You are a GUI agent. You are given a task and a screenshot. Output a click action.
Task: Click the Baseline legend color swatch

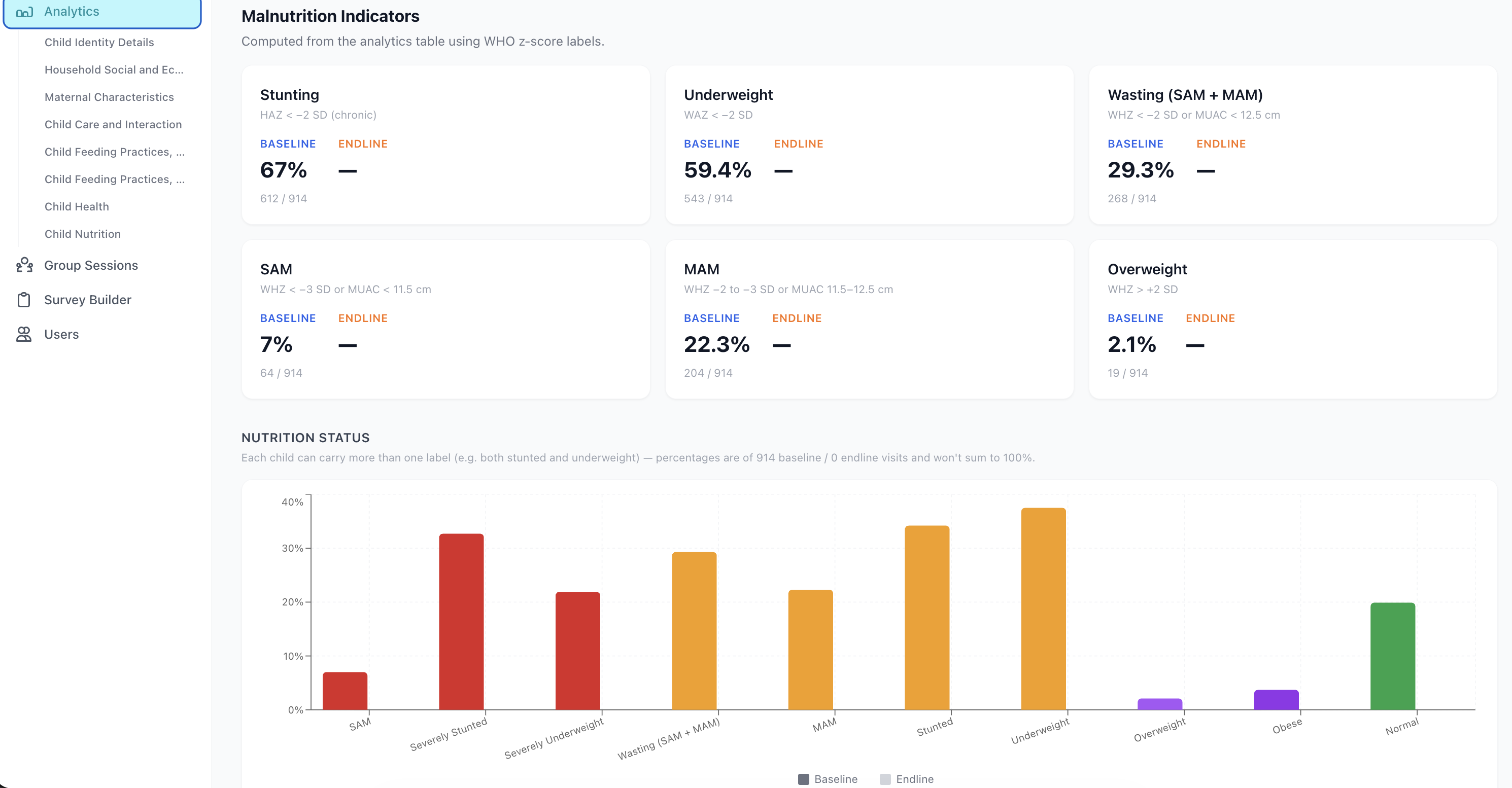[x=804, y=779]
